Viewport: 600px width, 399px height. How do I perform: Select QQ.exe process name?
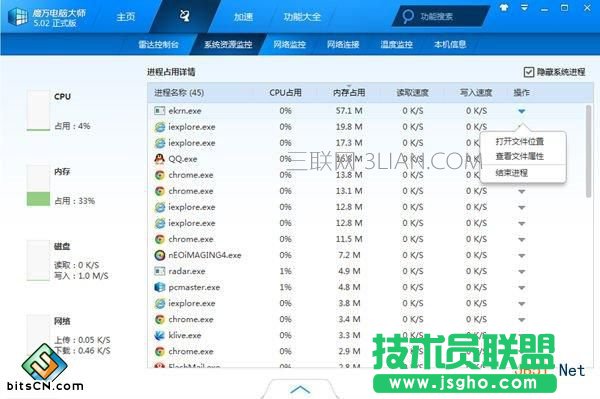(x=183, y=159)
